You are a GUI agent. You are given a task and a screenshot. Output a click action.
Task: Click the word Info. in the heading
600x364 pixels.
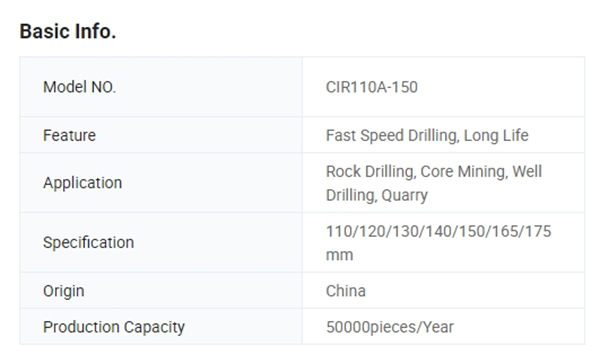tap(96, 31)
